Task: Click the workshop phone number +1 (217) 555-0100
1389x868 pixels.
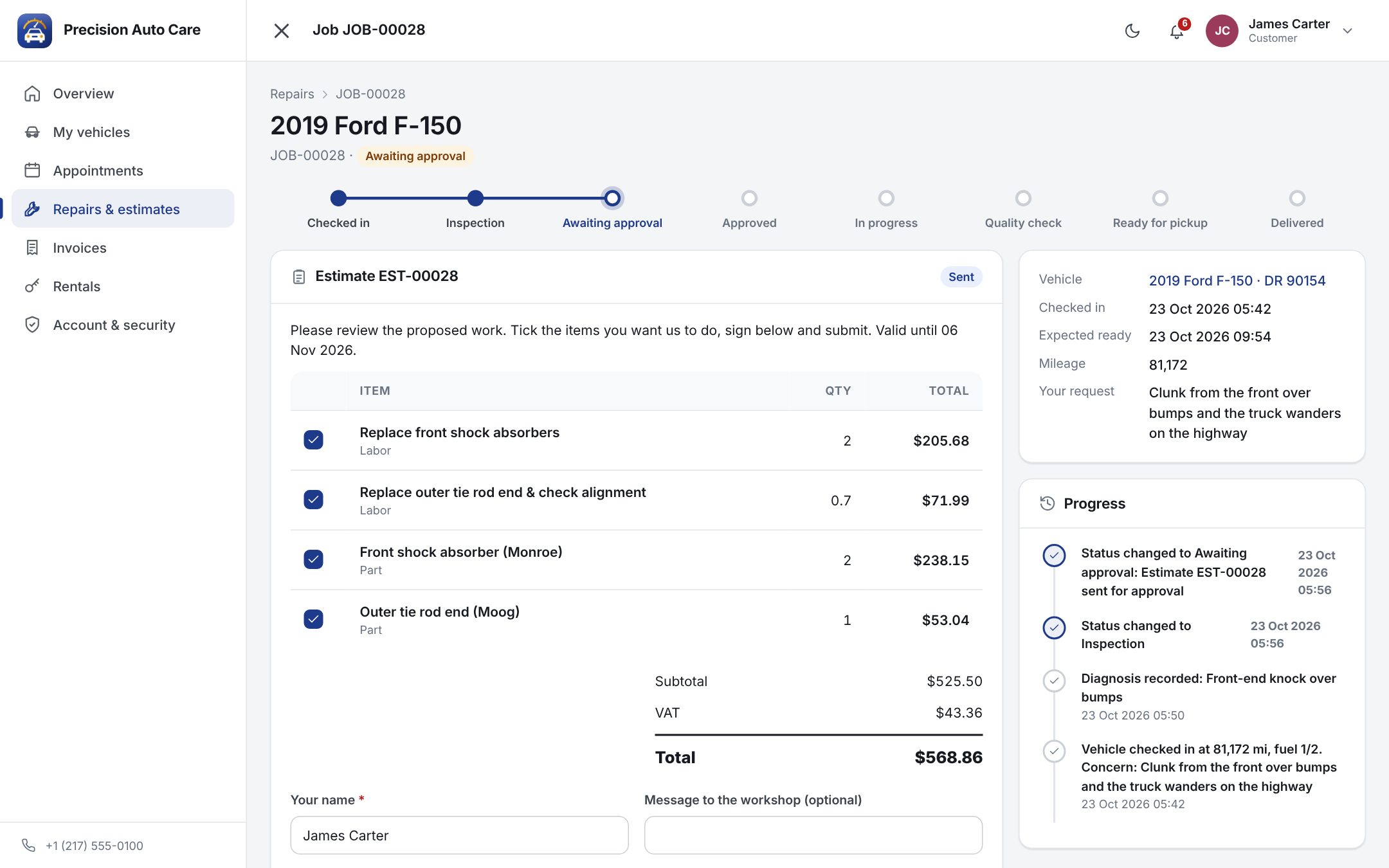Action: click(94, 845)
